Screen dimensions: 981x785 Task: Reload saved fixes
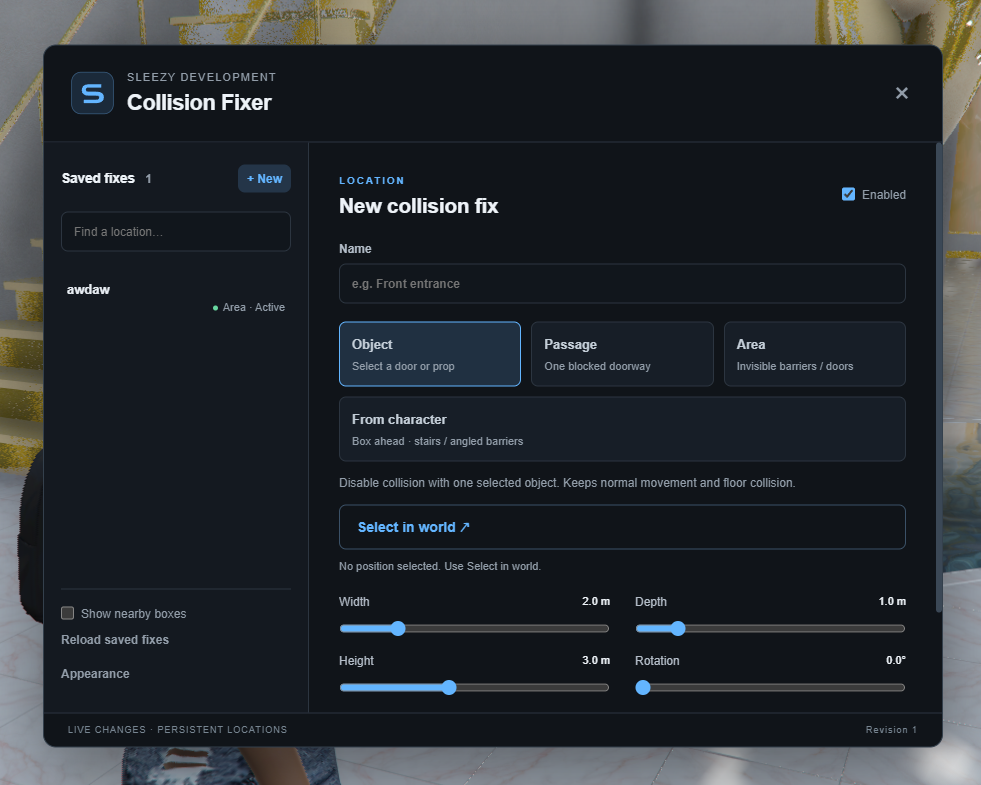point(115,640)
